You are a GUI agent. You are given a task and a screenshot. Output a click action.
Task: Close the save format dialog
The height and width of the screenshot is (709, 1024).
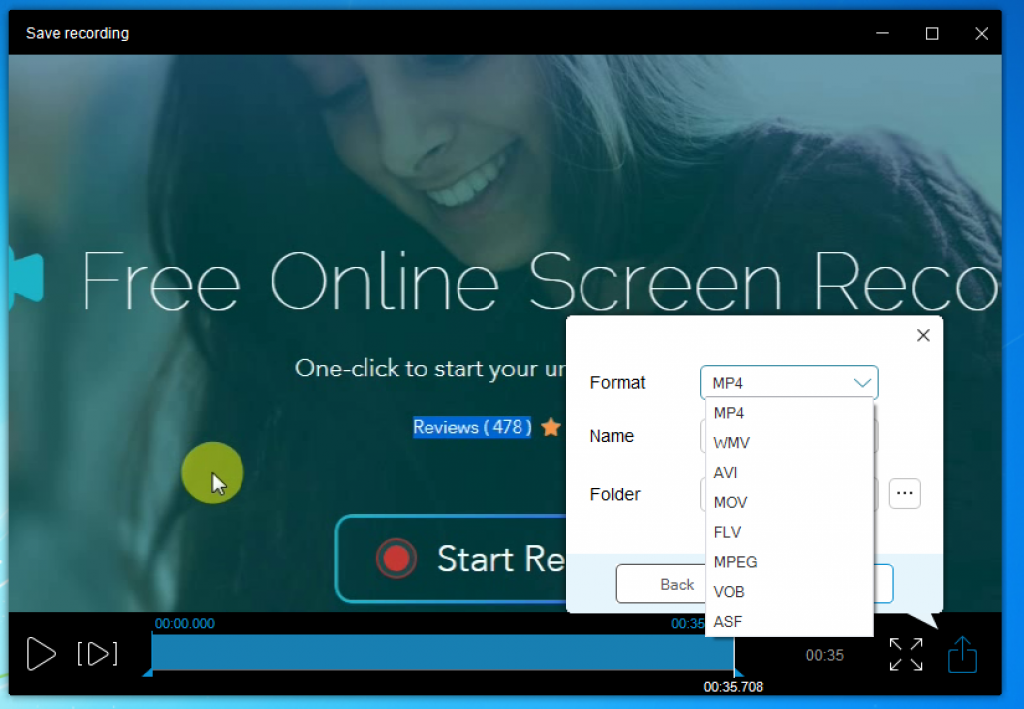[x=923, y=336]
